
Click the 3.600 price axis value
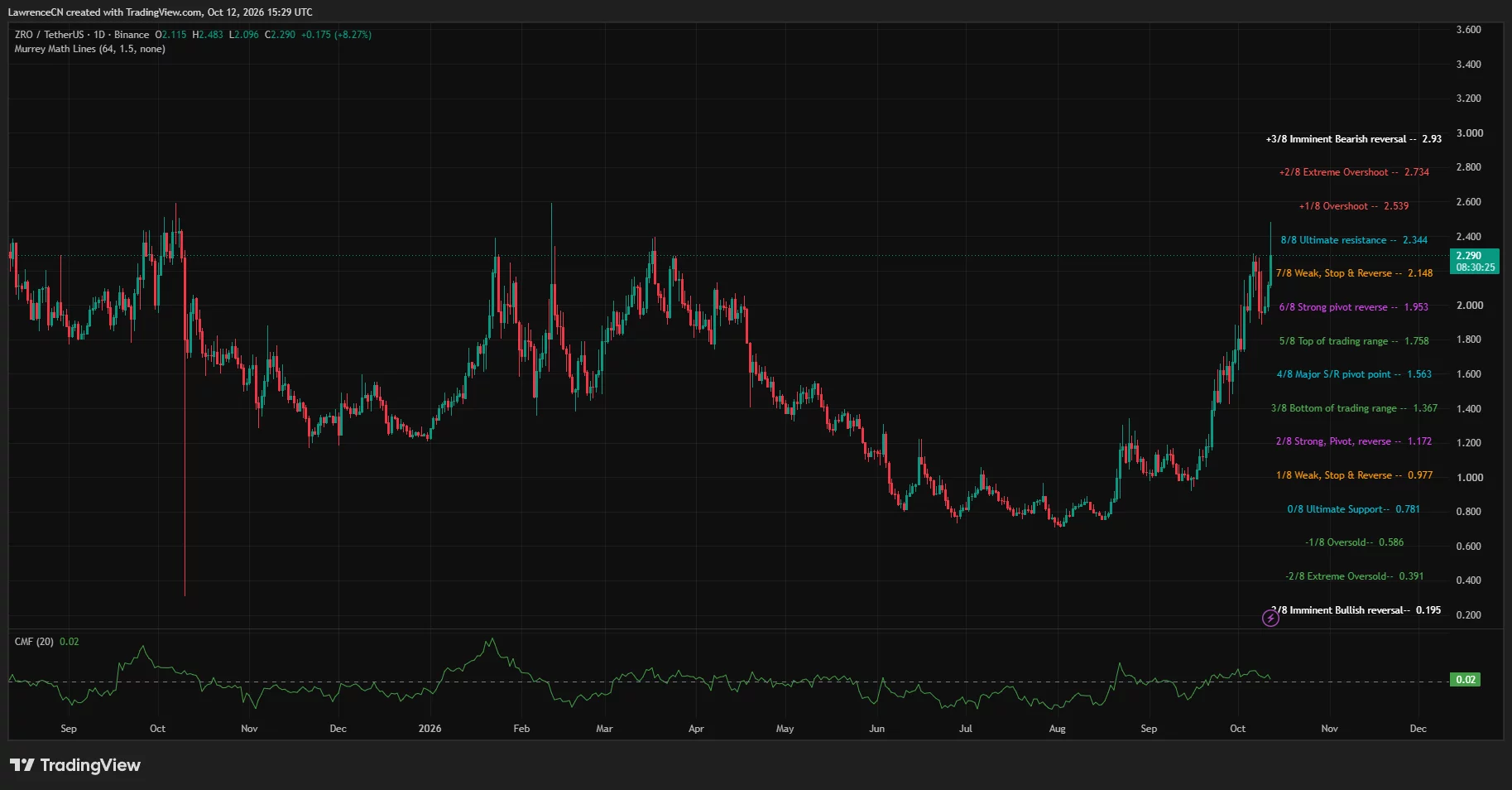pos(1469,30)
